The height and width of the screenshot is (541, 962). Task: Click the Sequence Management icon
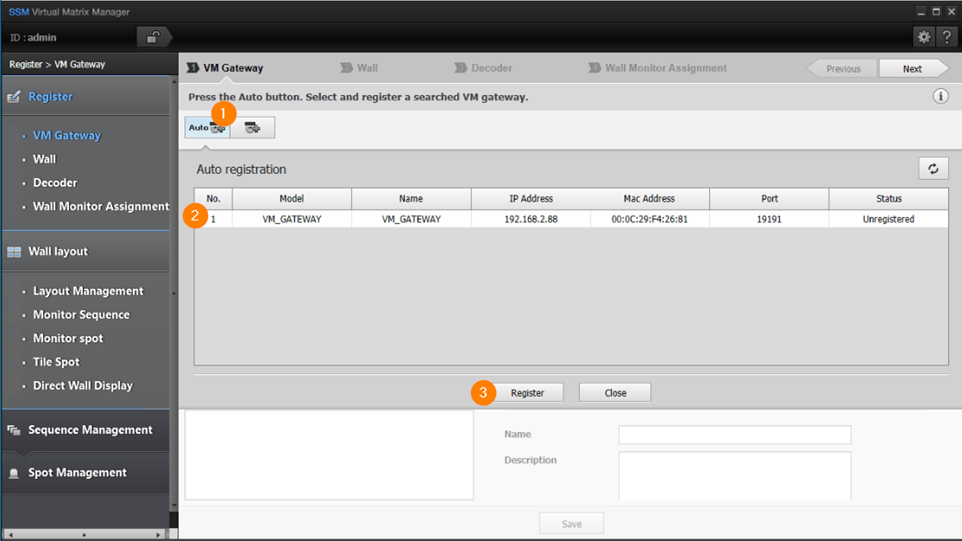click(13, 431)
